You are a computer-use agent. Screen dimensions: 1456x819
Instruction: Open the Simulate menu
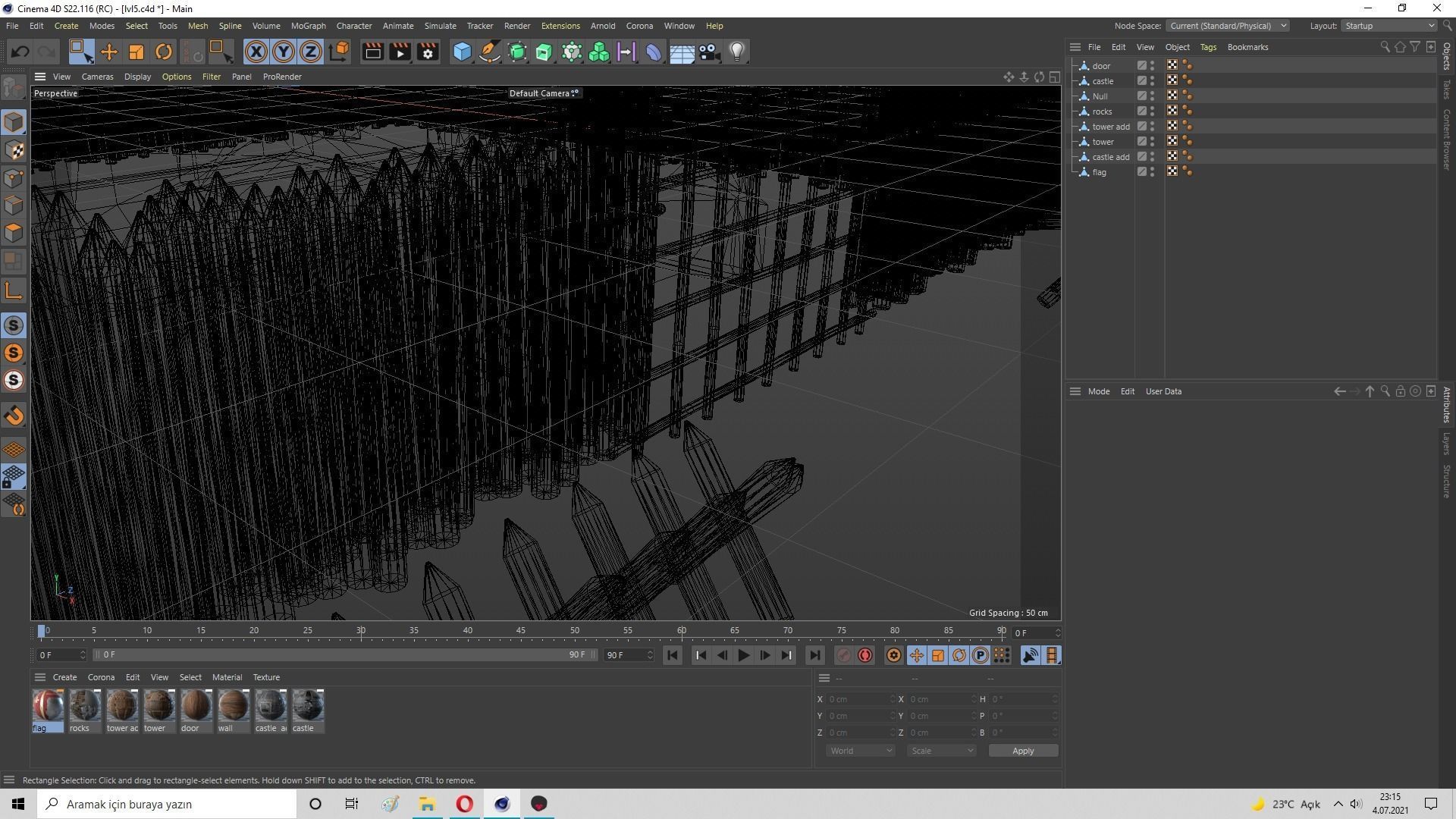440,26
